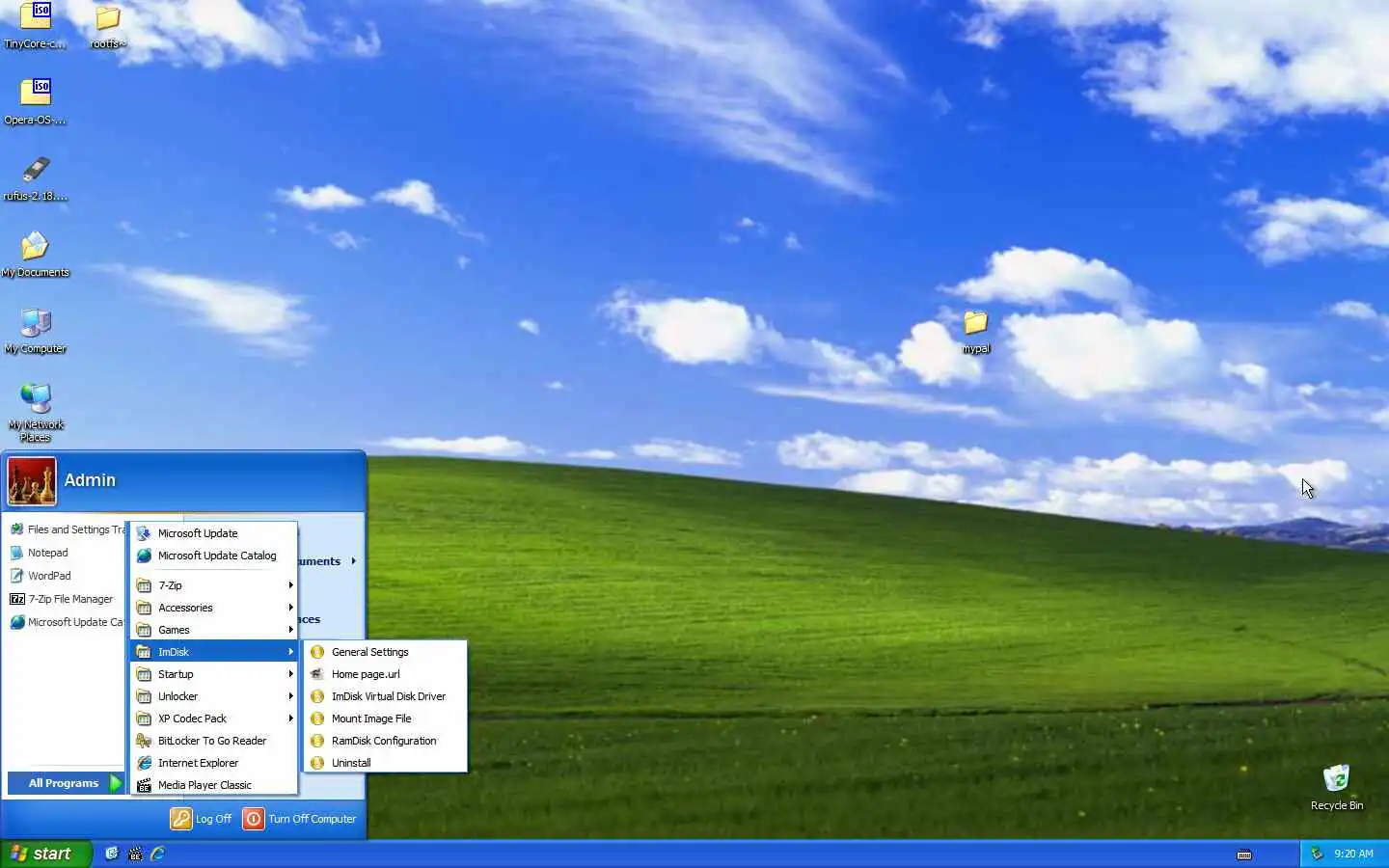This screenshot has height=868, width=1389.
Task: Open My Documents desktop icon
Action: (x=36, y=255)
